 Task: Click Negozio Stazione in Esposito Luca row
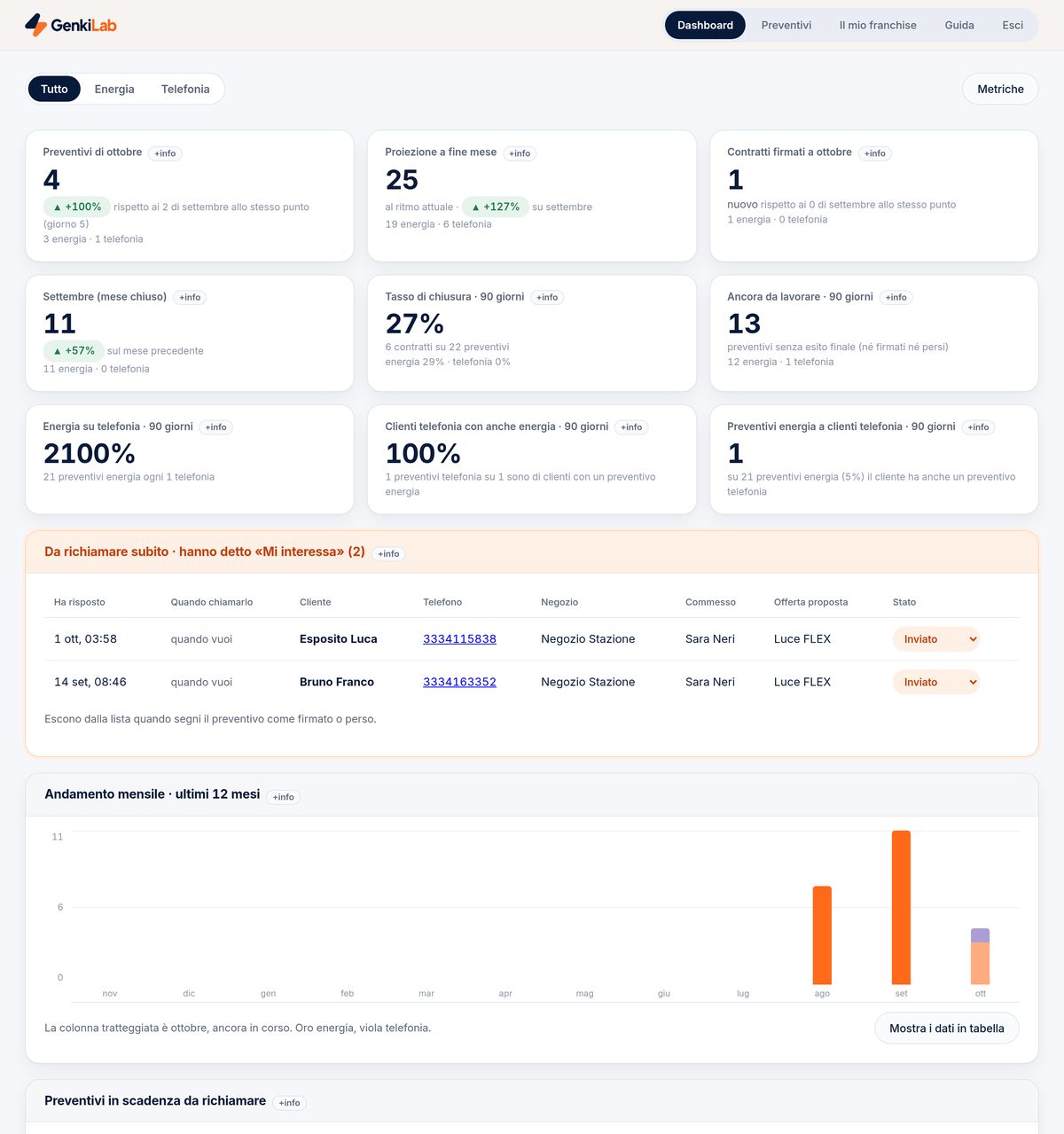tap(588, 639)
